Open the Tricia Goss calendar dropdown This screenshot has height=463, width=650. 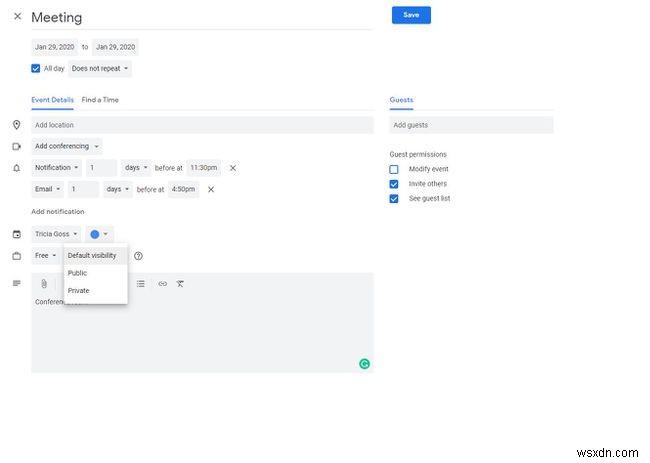[x=56, y=234]
